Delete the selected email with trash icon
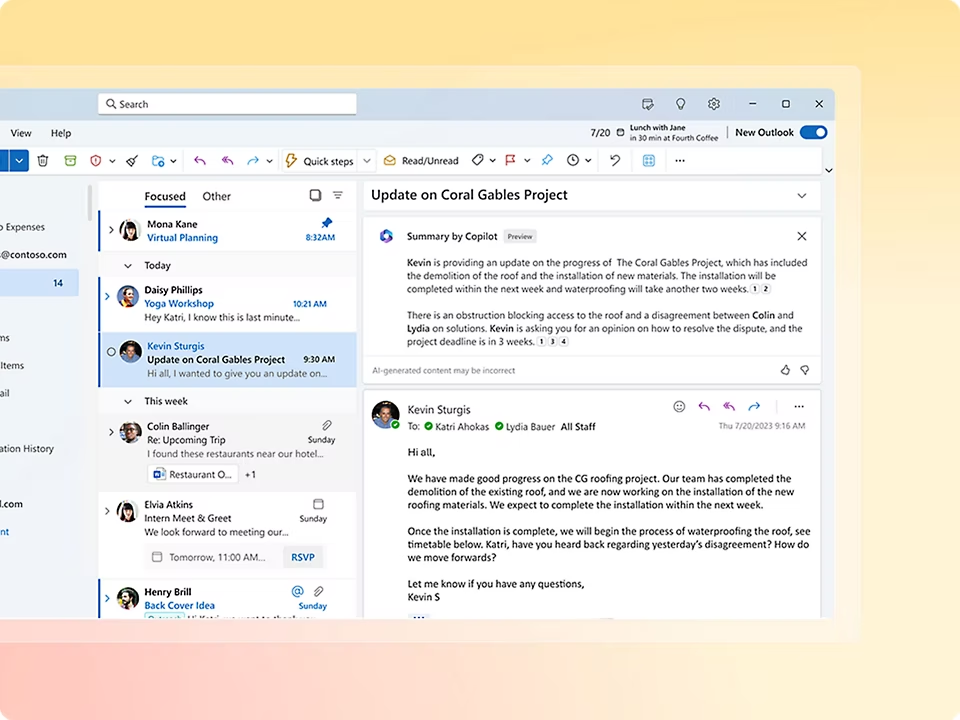Viewport: 960px width, 720px height. tap(42, 161)
